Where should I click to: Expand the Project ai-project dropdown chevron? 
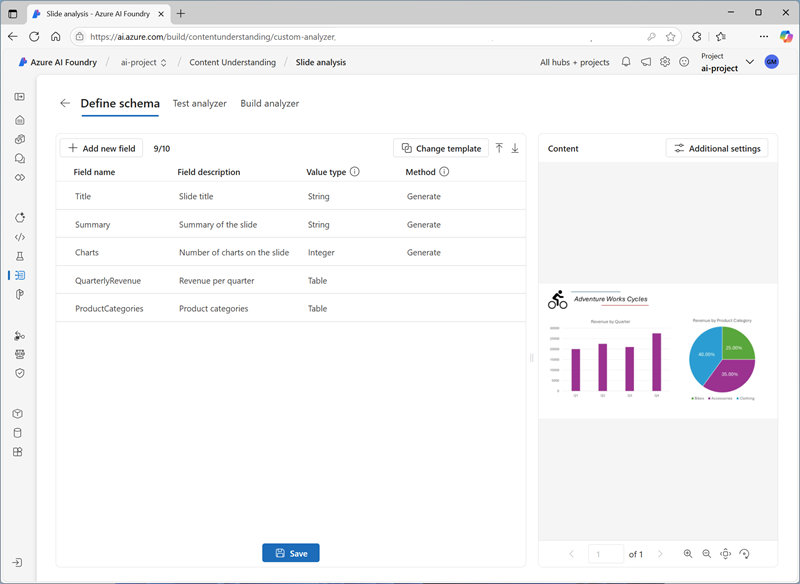(x=749, y=62)
